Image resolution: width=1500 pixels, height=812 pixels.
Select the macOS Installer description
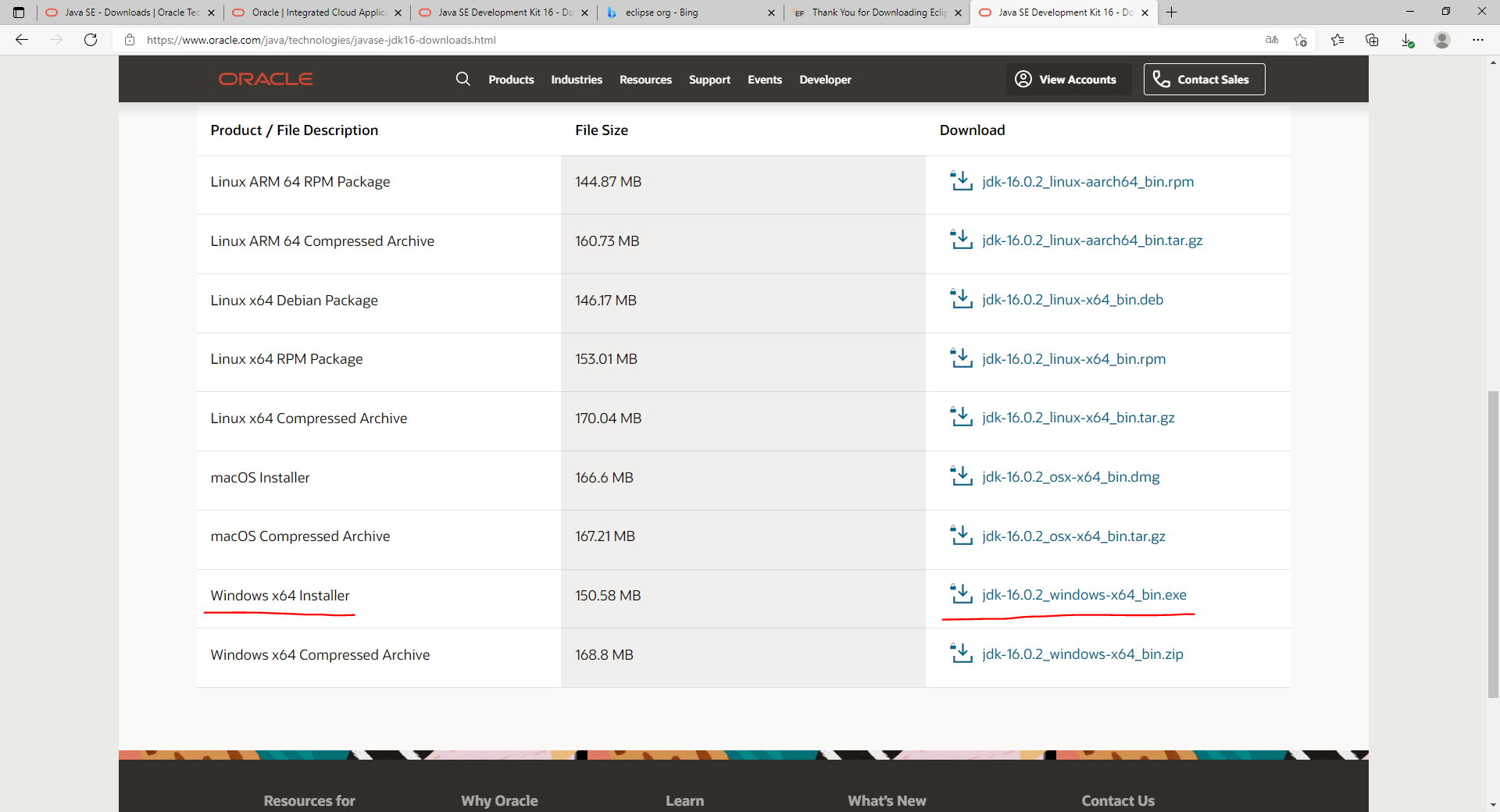click(x=260, y=477)
